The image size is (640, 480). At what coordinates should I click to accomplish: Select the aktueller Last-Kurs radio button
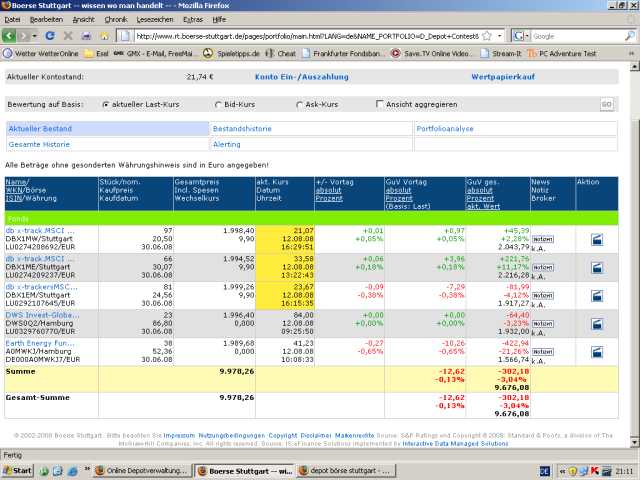tap(106, 104)
